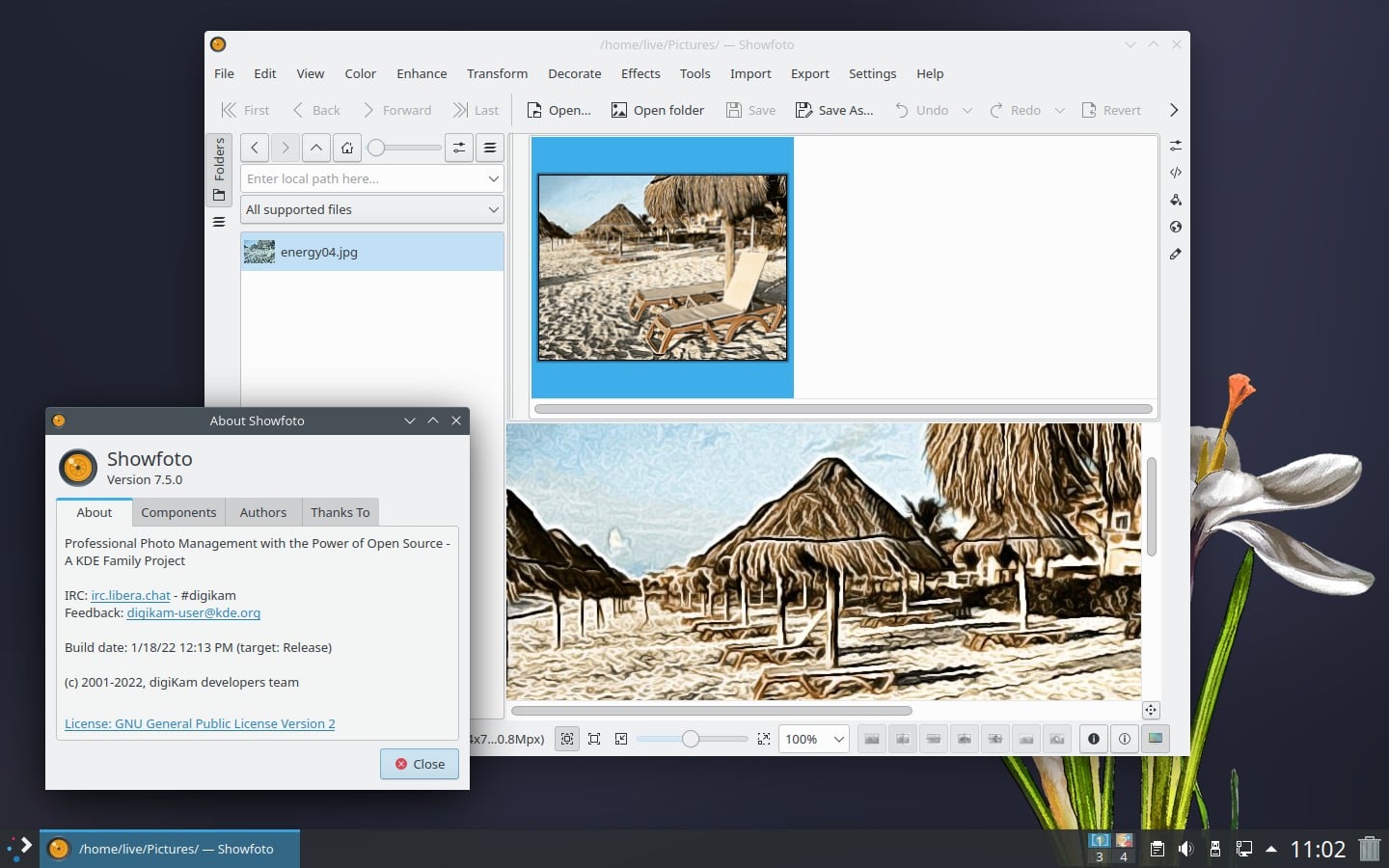The height and width of the screenshot is (868, 1389).
Task: Open the zoom percentage dropdown showing 100%
Action: point(813,739)
